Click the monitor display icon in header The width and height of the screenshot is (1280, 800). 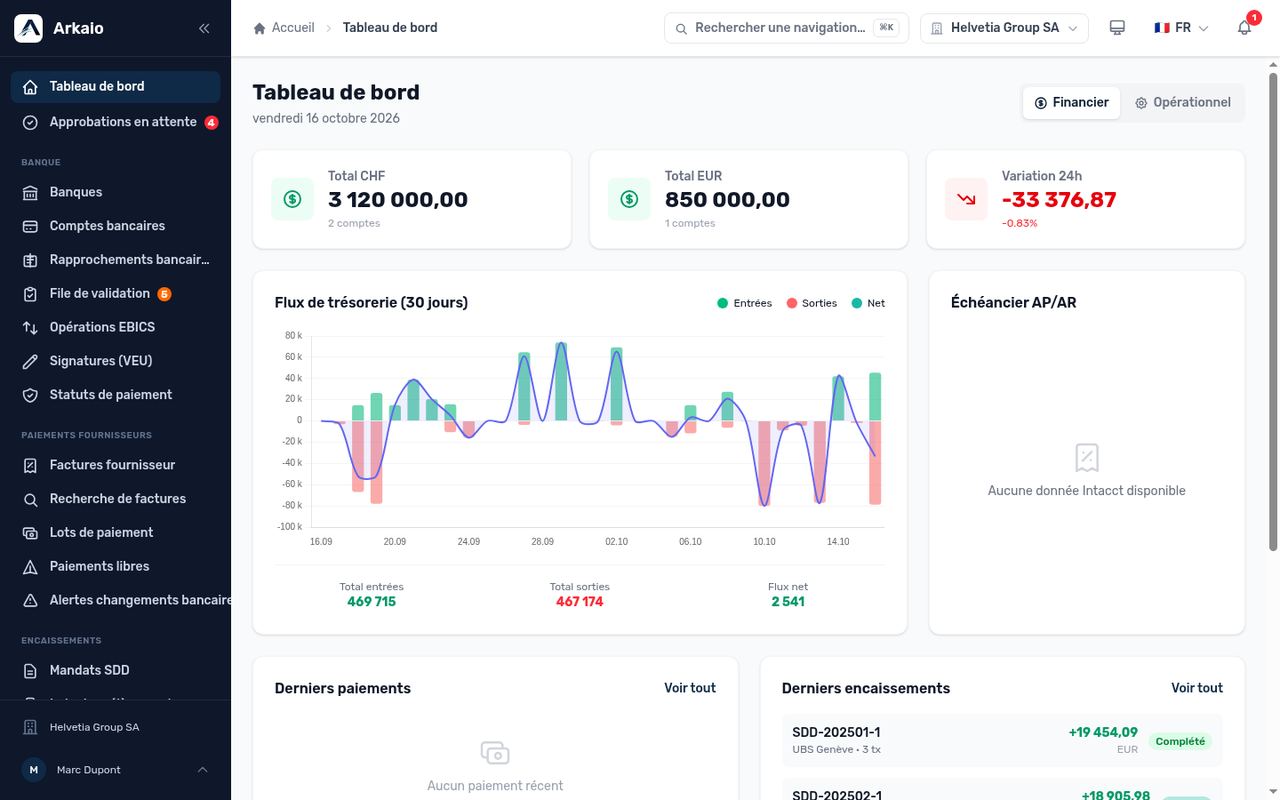[x=1117, y=28]
